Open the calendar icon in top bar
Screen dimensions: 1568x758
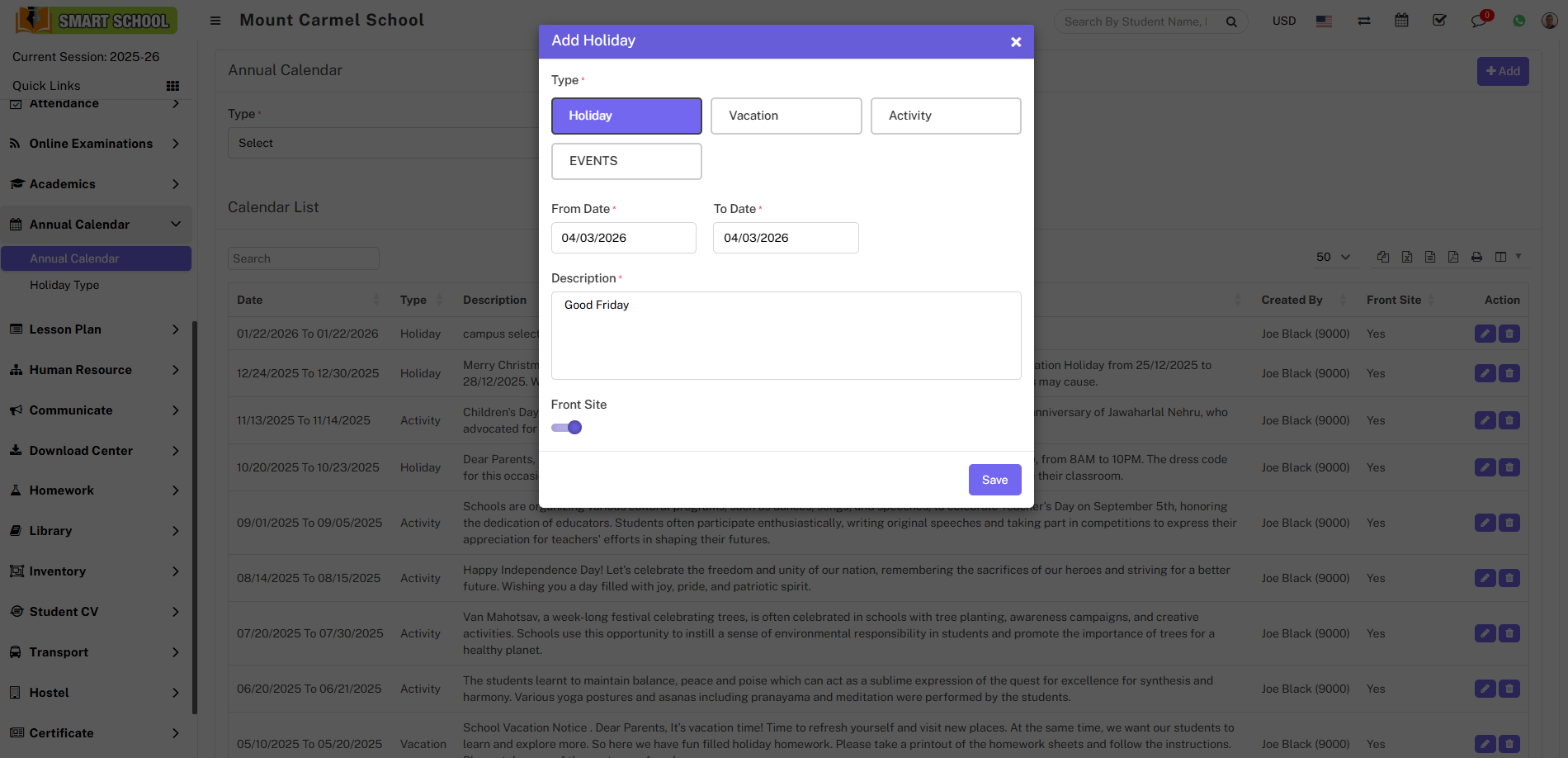1401,21
